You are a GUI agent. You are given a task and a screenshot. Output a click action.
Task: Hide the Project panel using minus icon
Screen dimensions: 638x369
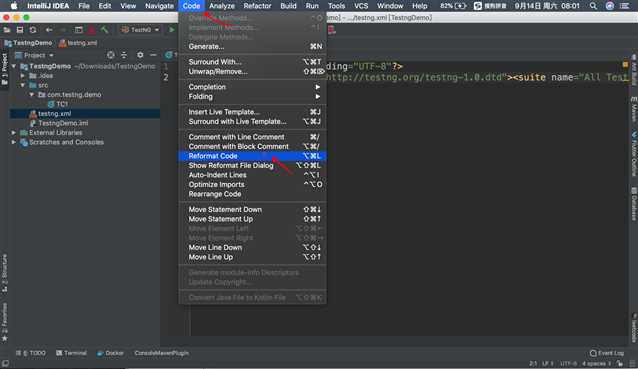(x=153, y=55)
